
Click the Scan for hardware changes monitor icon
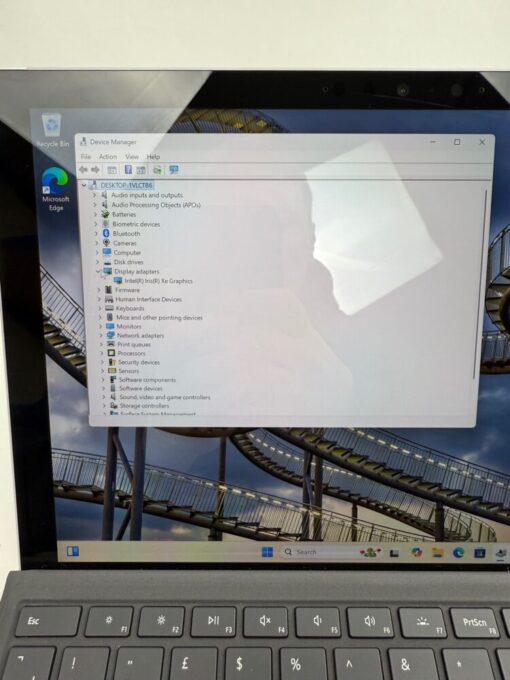(x=174, y=170)
